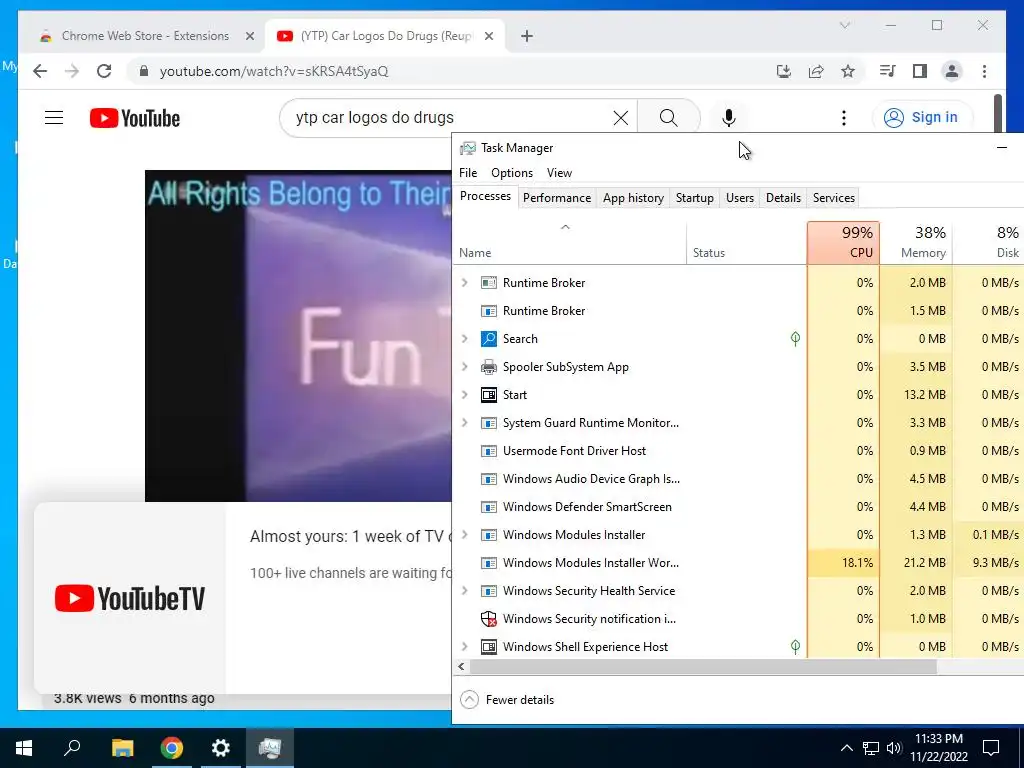
Task: Sort processes by CPU column
Action: pos(843,242)
